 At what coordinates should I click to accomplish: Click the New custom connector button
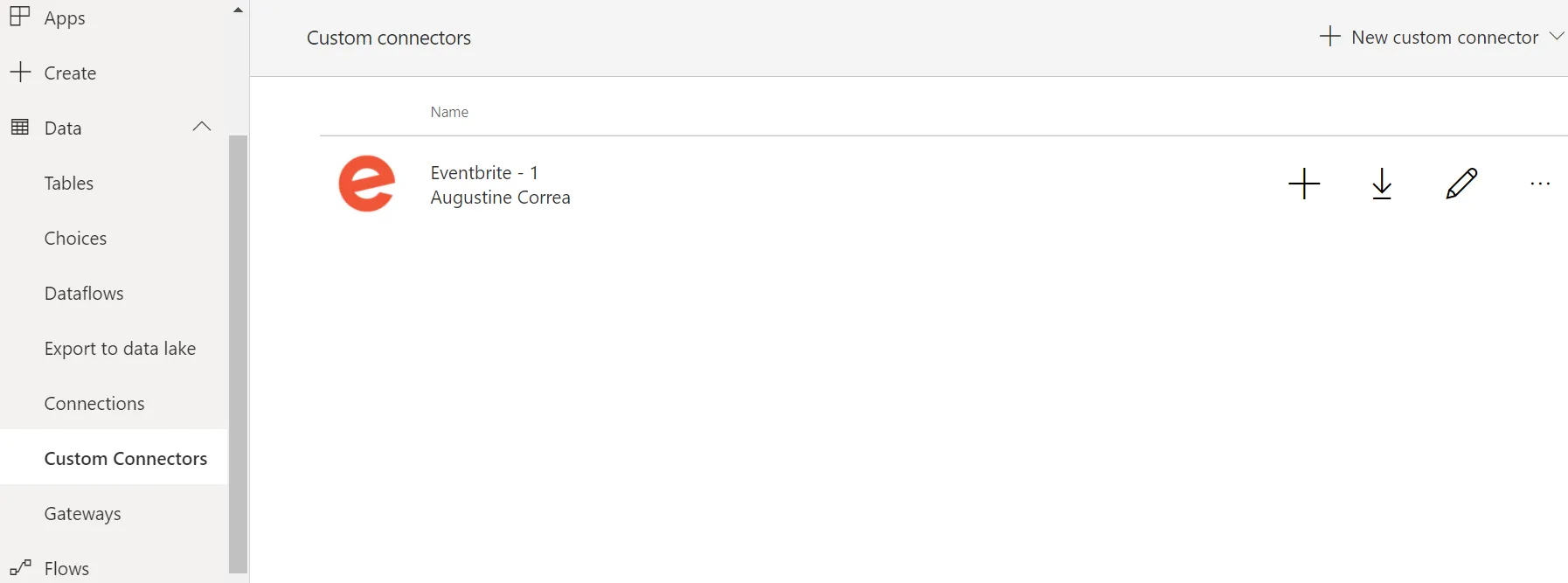click(x=1430, y=37)
